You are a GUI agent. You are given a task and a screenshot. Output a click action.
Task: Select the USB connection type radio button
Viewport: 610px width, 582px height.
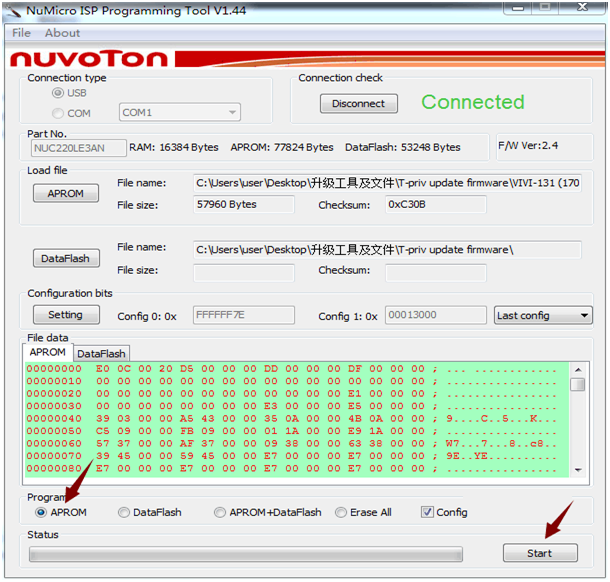[x=58, y=93]
